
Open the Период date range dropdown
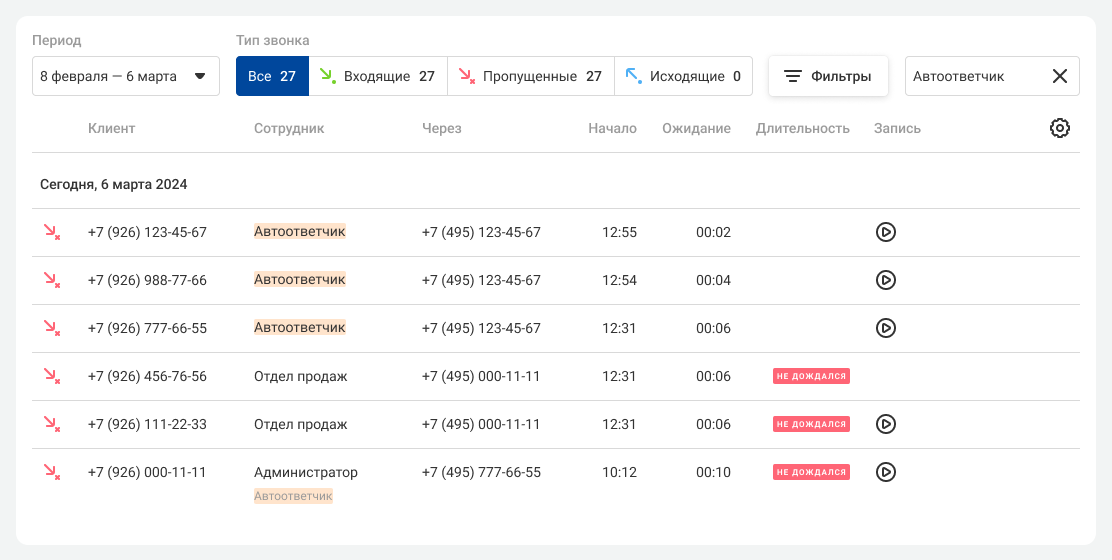(126, 76)
